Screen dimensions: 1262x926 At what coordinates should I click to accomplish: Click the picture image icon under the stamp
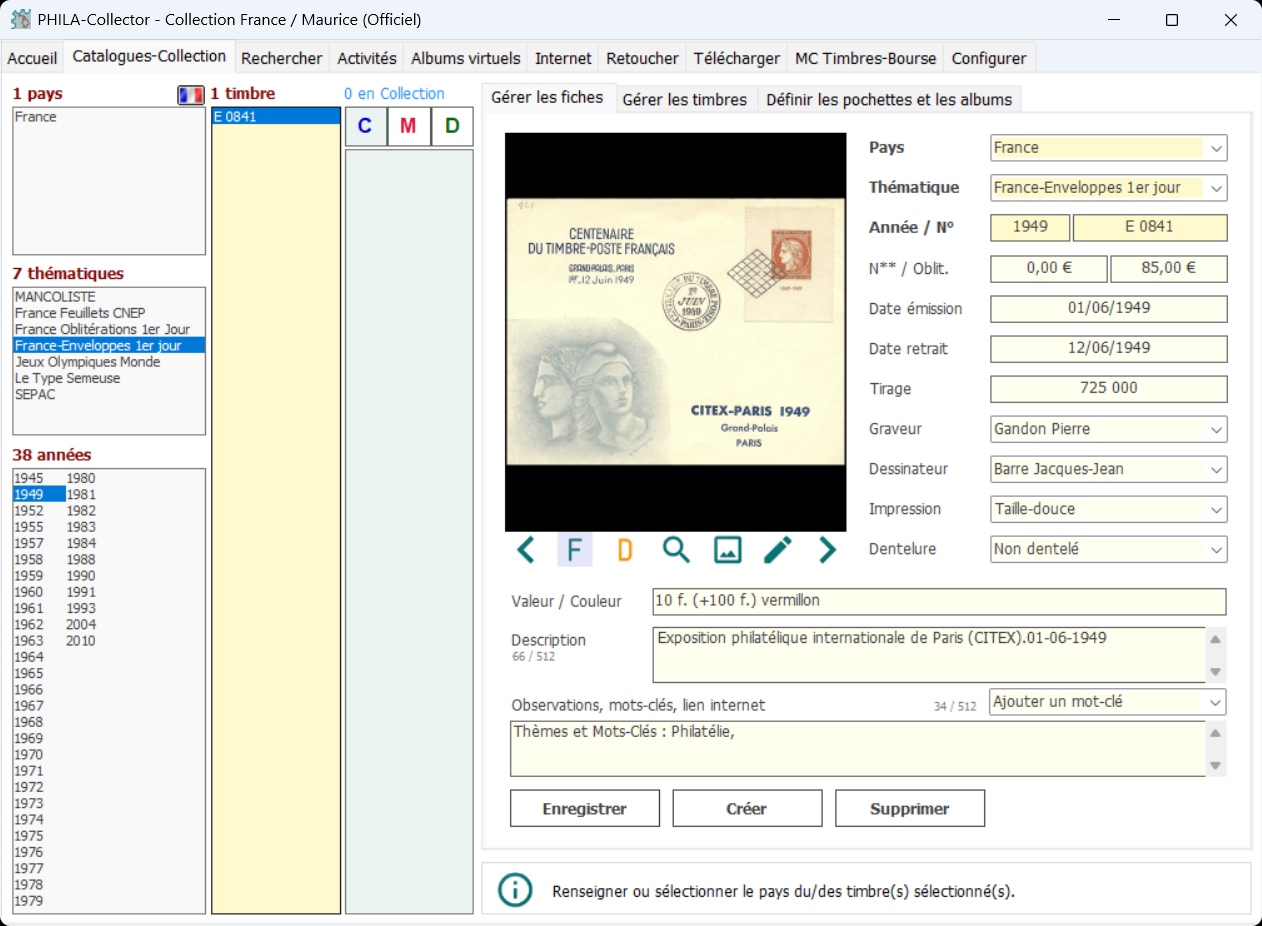(x=727, y=549)
